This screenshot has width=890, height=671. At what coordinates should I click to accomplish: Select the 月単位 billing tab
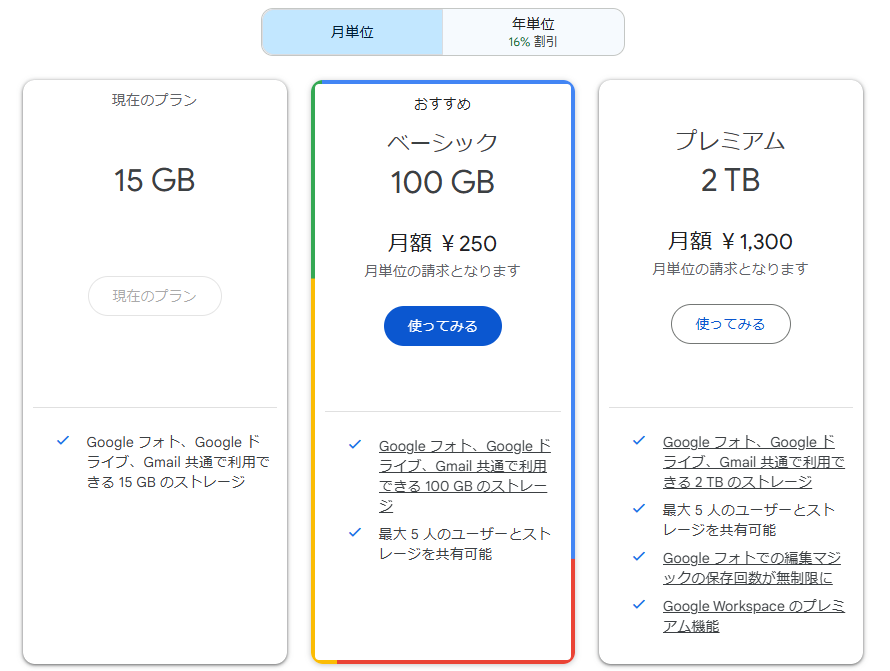352,31
